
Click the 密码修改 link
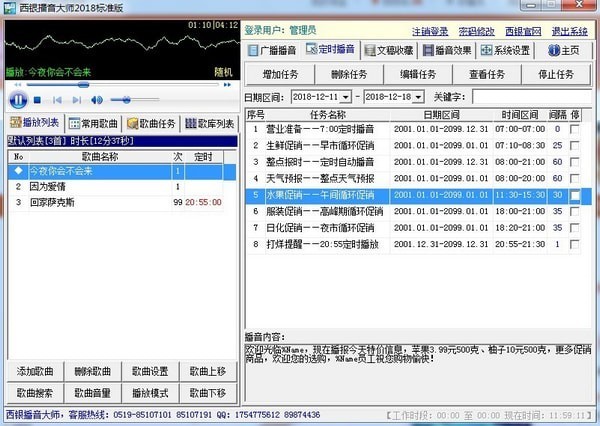click(x=476, y=31)
